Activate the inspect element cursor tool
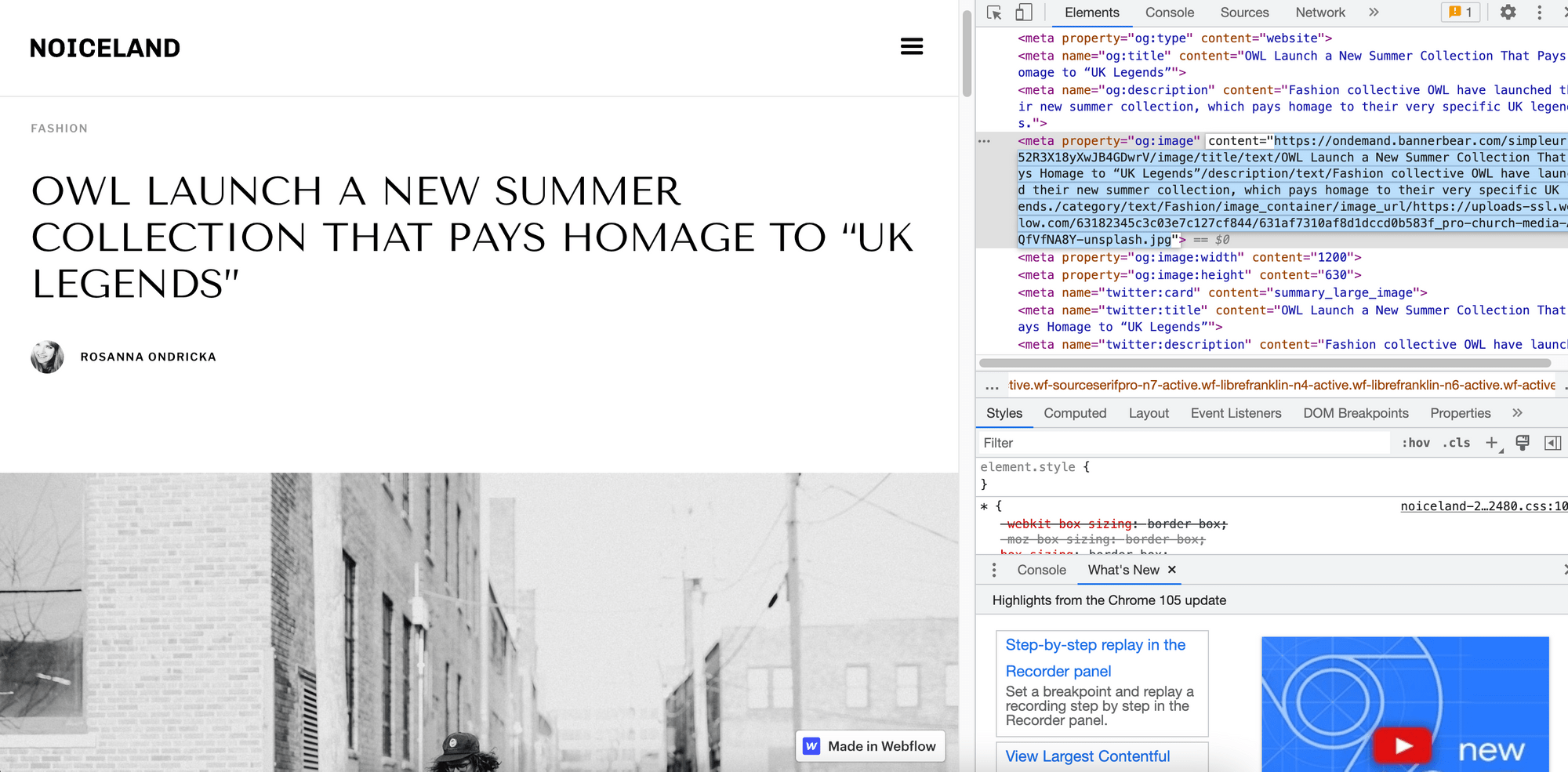1568x772 pixels. (994, 13)
